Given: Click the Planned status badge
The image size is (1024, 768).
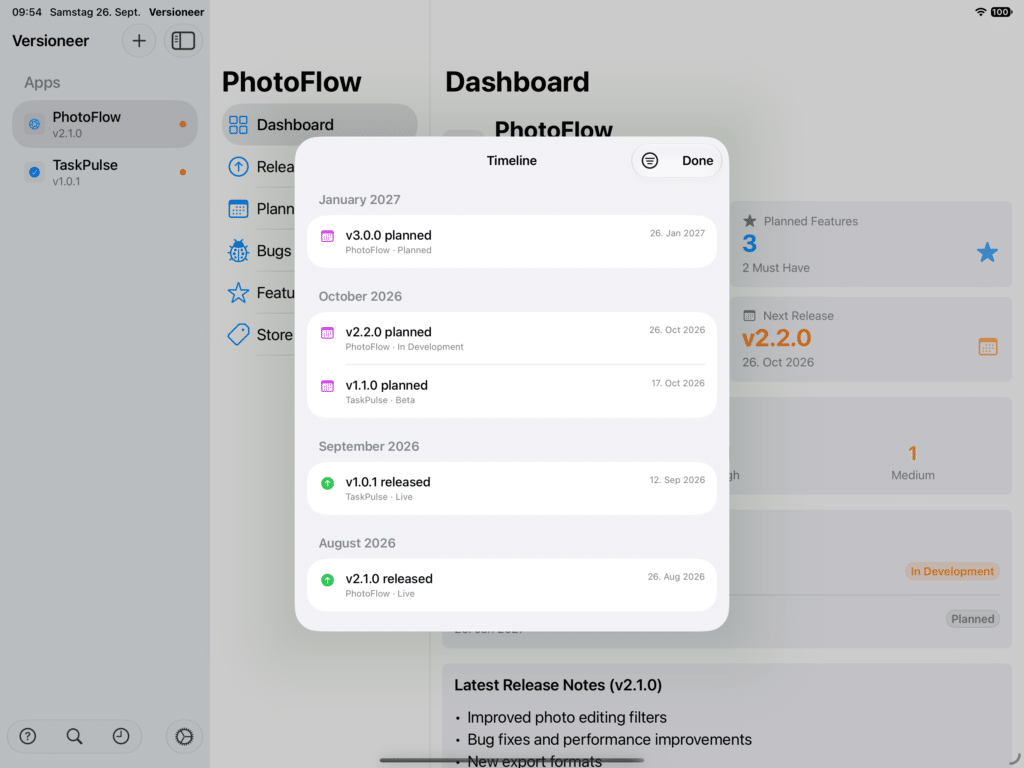Looking at the screenshot, I should point(972,619).
